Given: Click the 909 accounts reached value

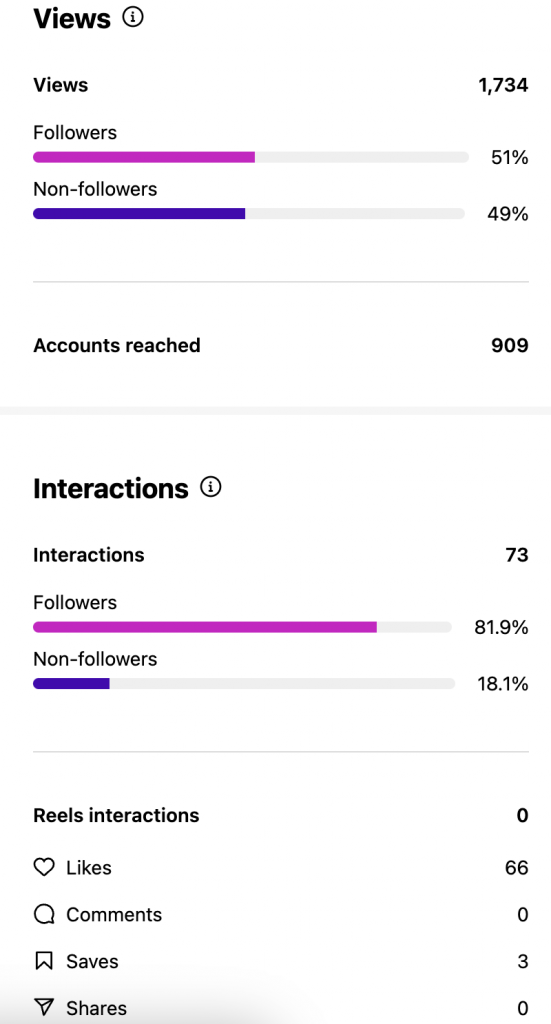Looking at the screenshot, I should [510, 345].
